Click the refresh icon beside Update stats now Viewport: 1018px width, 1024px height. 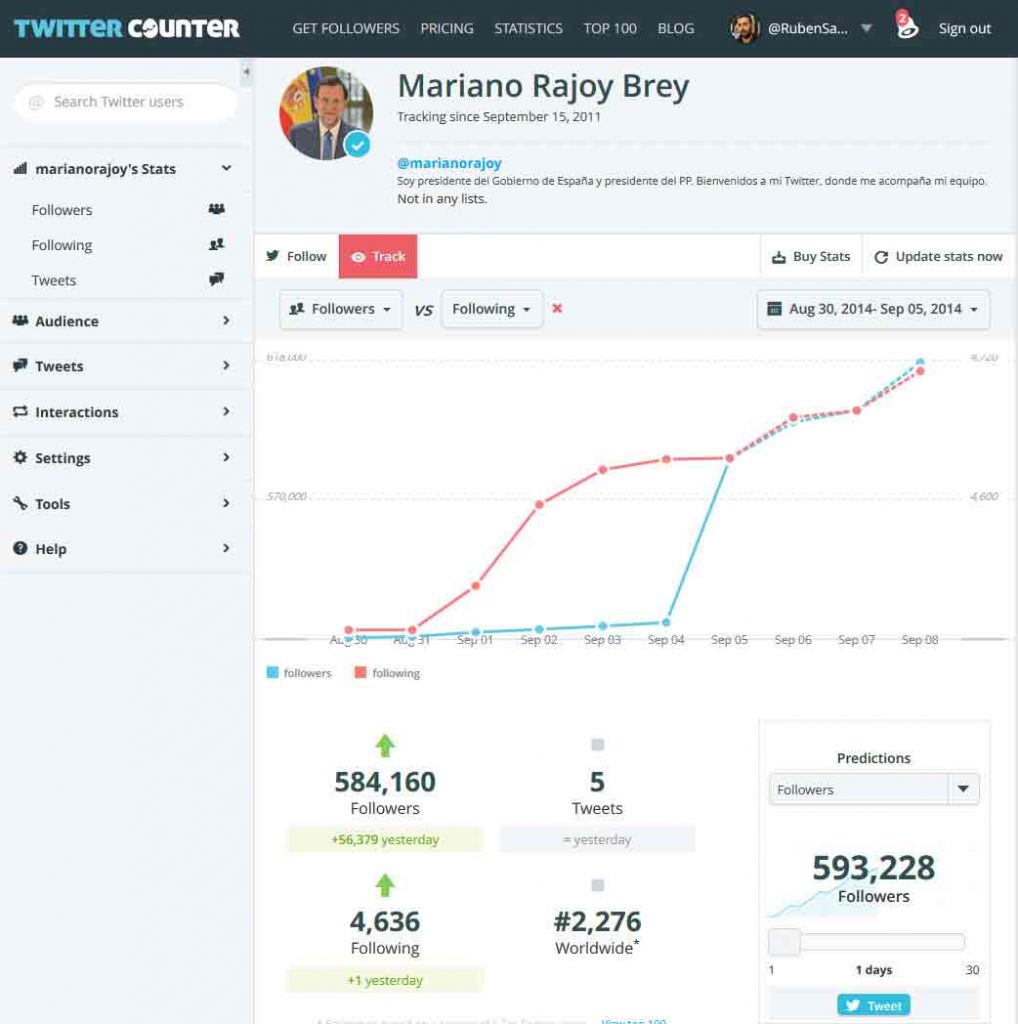881,257
